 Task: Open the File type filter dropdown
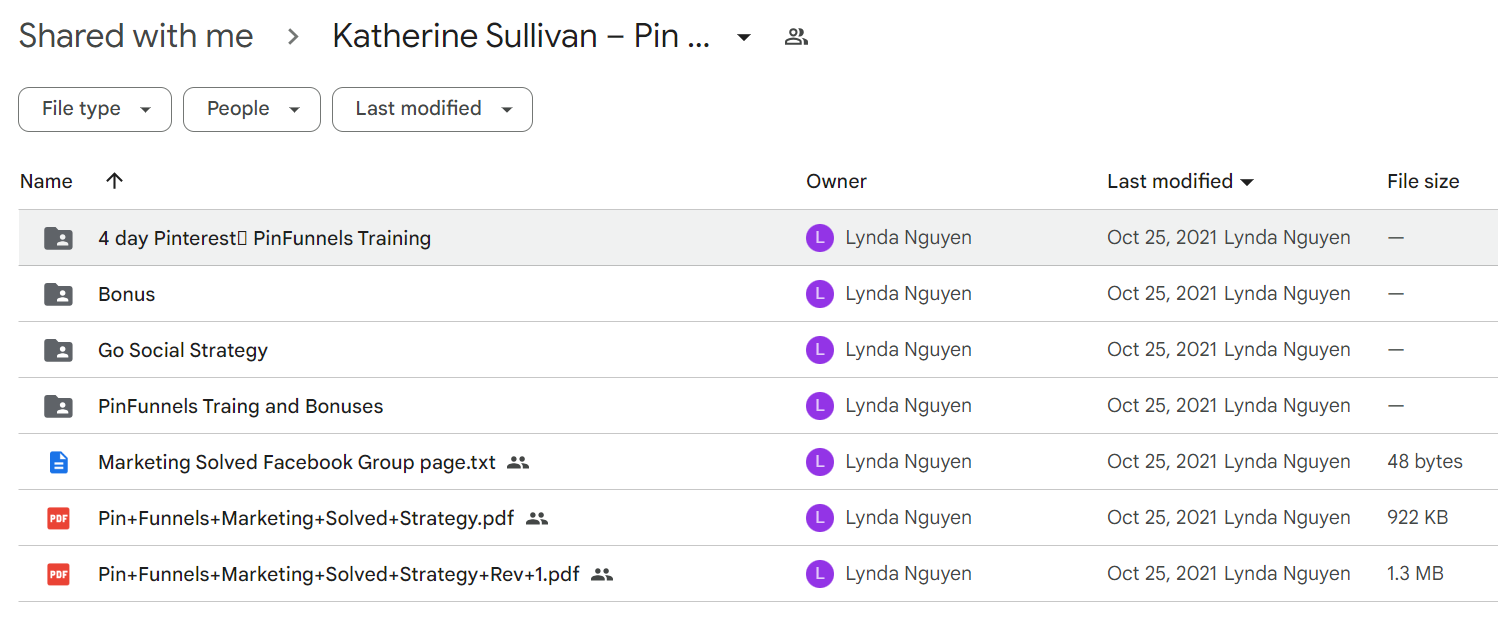[x=95, y=109]
